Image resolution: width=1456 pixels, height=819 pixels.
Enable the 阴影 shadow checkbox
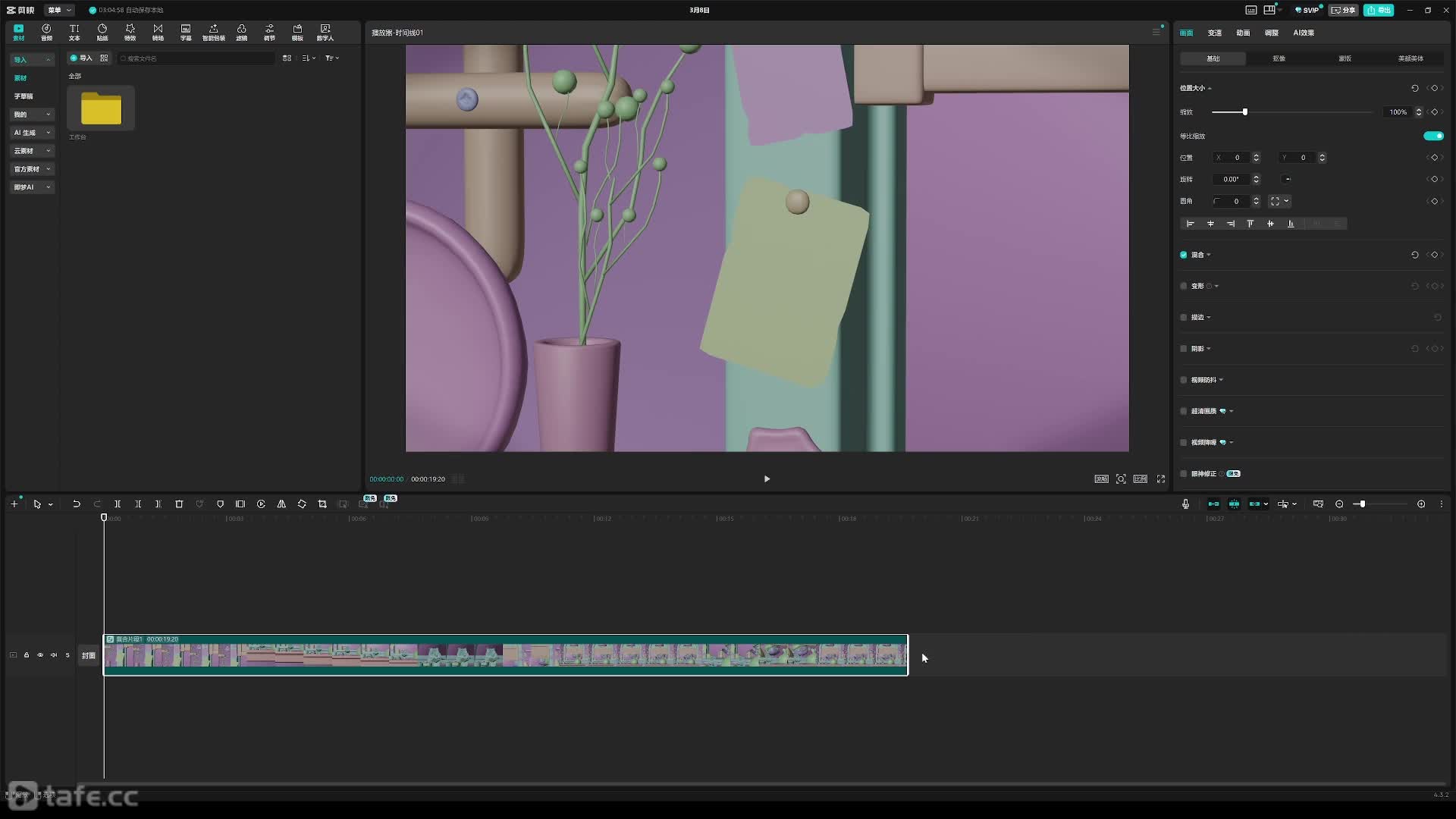click(x=1184, y=349)
